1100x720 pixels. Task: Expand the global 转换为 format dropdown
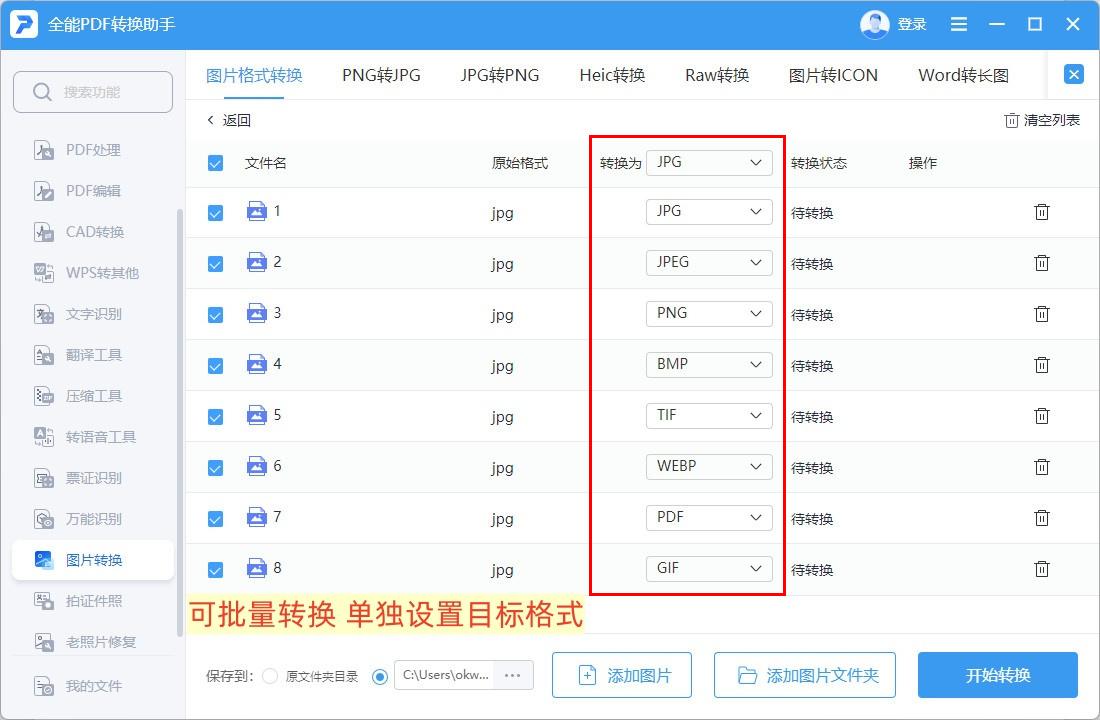coord(709,162)
